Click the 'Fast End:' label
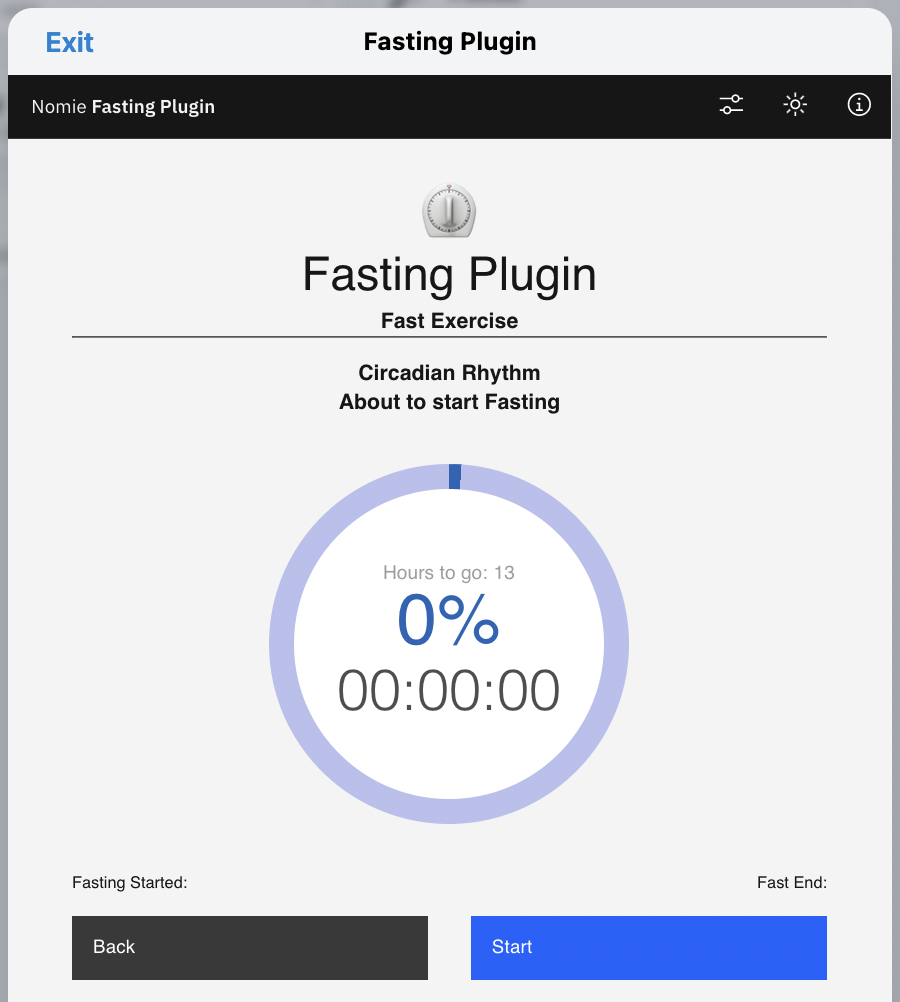The height and width of the screenshot is (1002, 900). (792, 883)
